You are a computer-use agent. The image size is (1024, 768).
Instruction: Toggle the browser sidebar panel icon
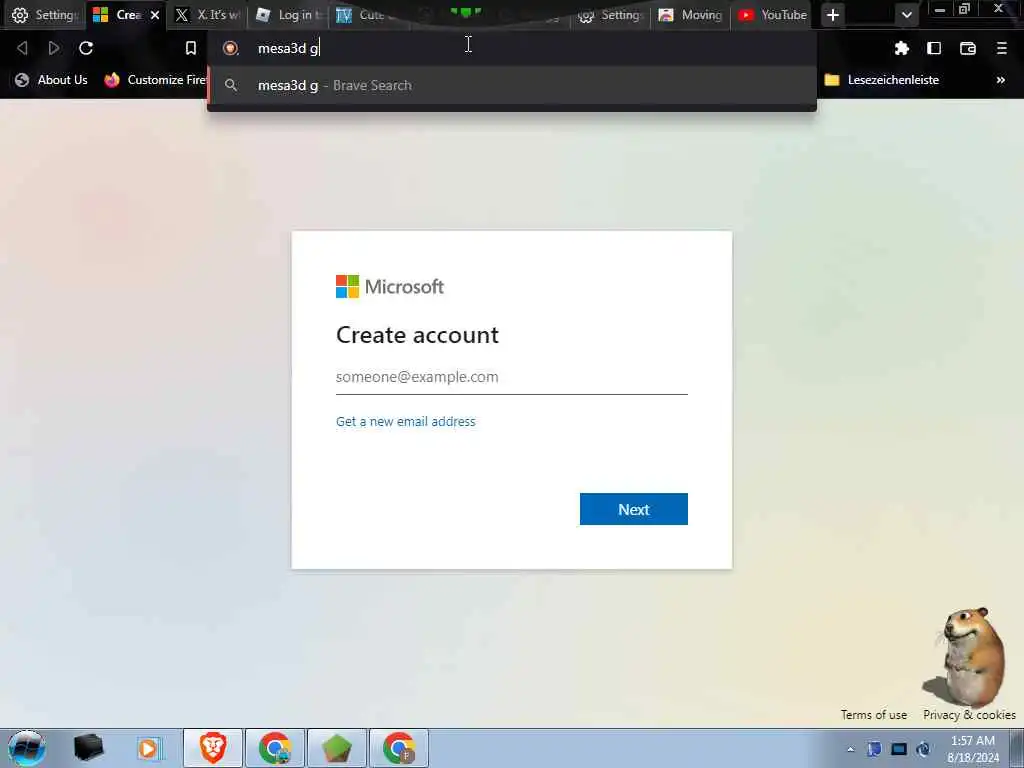(934, 48)
